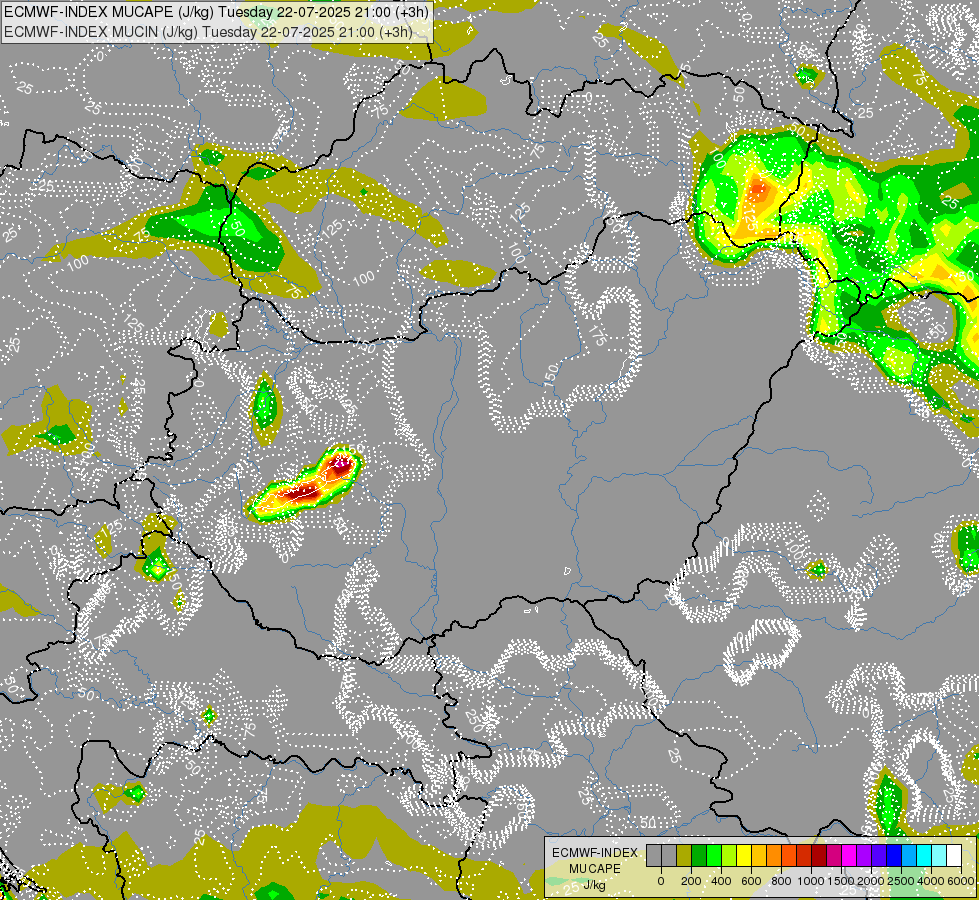The image size is (979, 900).
Task: Select the white legend swatch before 6000
Action: (x=954, y=856)
